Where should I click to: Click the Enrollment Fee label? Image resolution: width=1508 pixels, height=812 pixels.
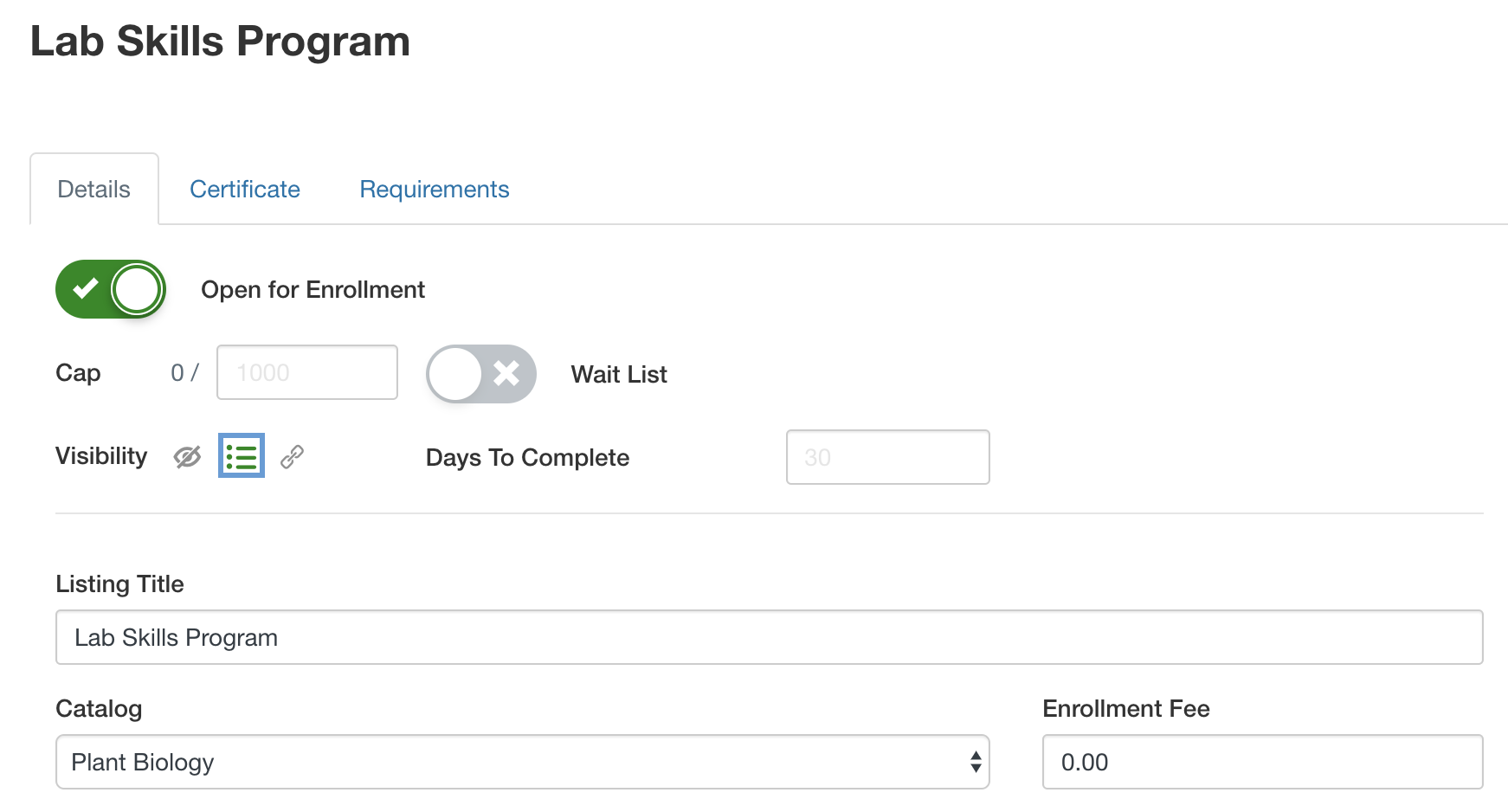[1125, 709]
